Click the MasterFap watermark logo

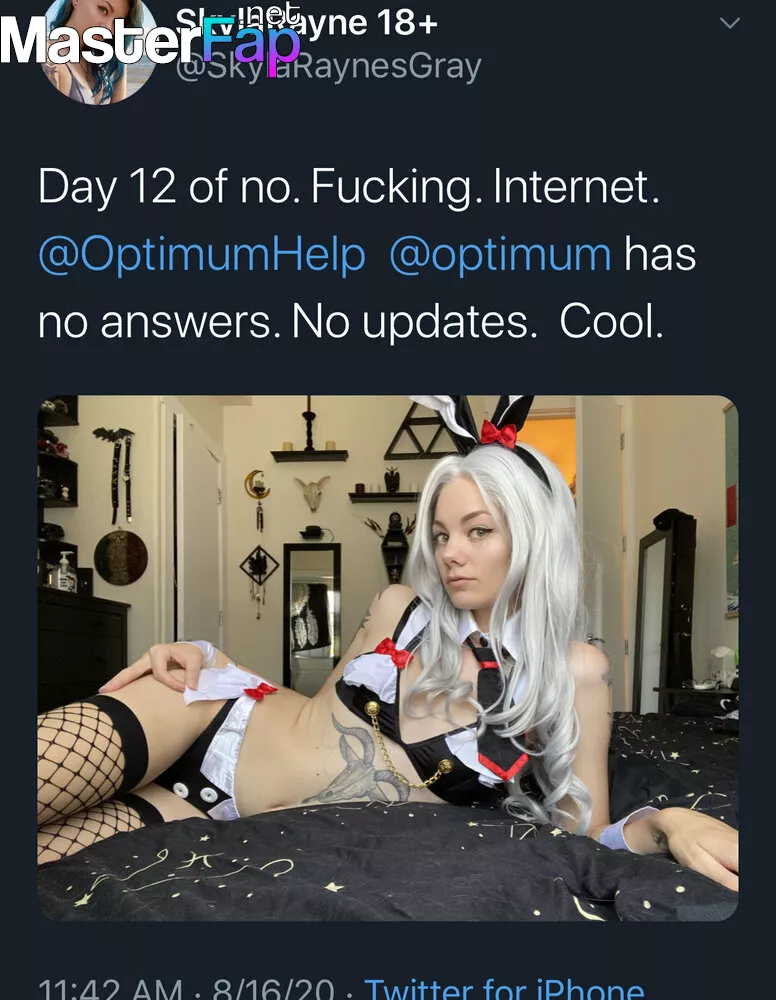point(150,41)
